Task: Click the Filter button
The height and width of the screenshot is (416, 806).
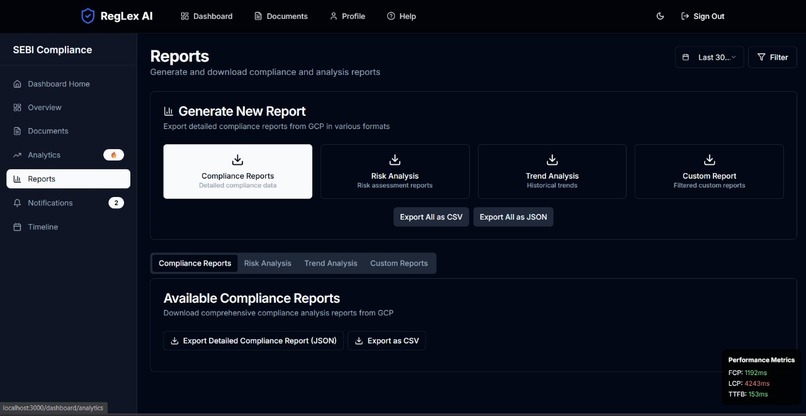Action: click(773, 57)
